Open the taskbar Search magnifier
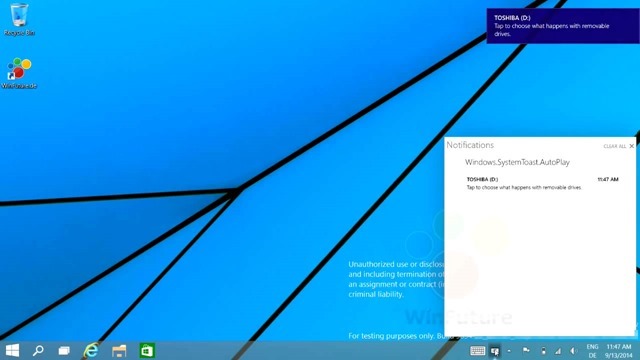 (38, 351)
